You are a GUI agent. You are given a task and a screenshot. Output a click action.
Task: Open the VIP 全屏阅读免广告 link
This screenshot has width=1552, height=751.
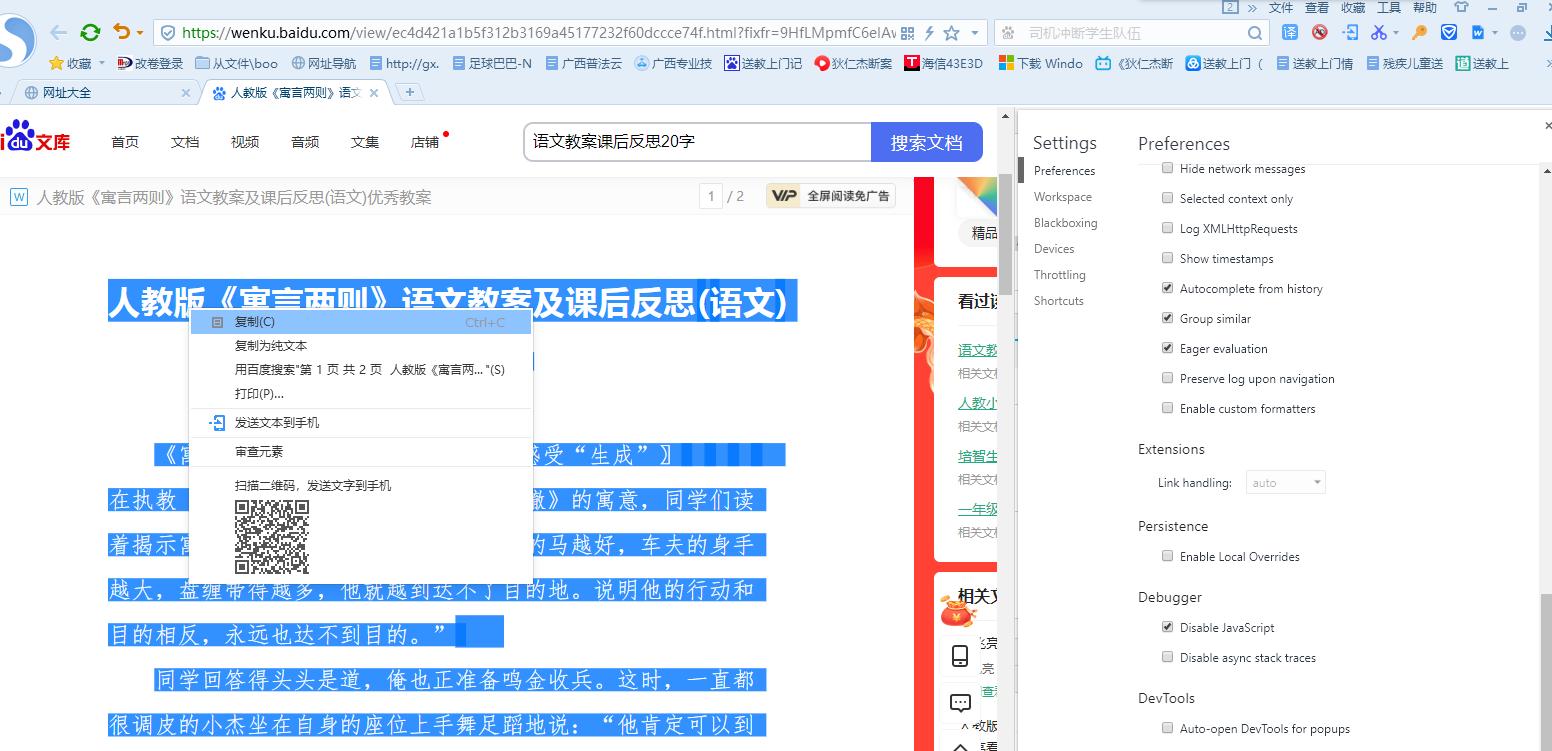[x=829, y=196]
